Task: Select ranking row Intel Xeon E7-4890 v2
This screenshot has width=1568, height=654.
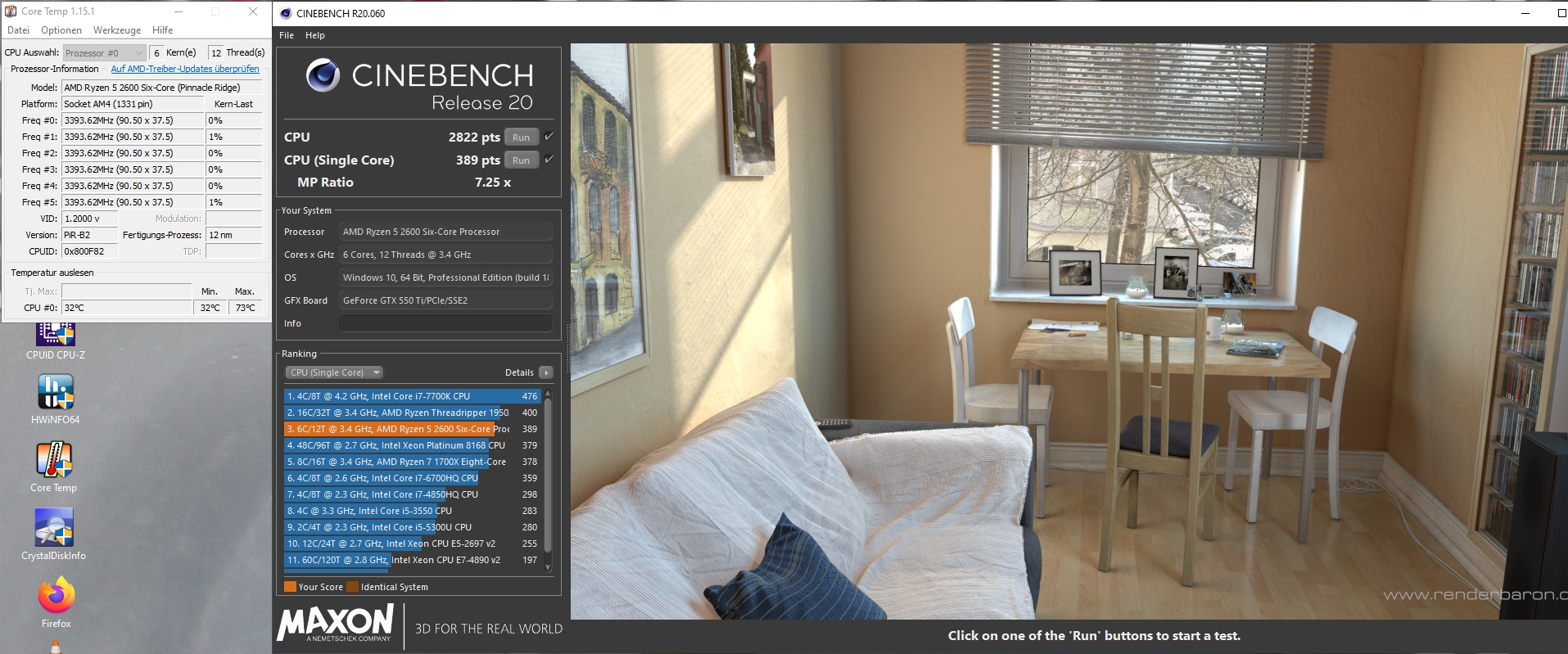Action: click(x=412, y=560)
